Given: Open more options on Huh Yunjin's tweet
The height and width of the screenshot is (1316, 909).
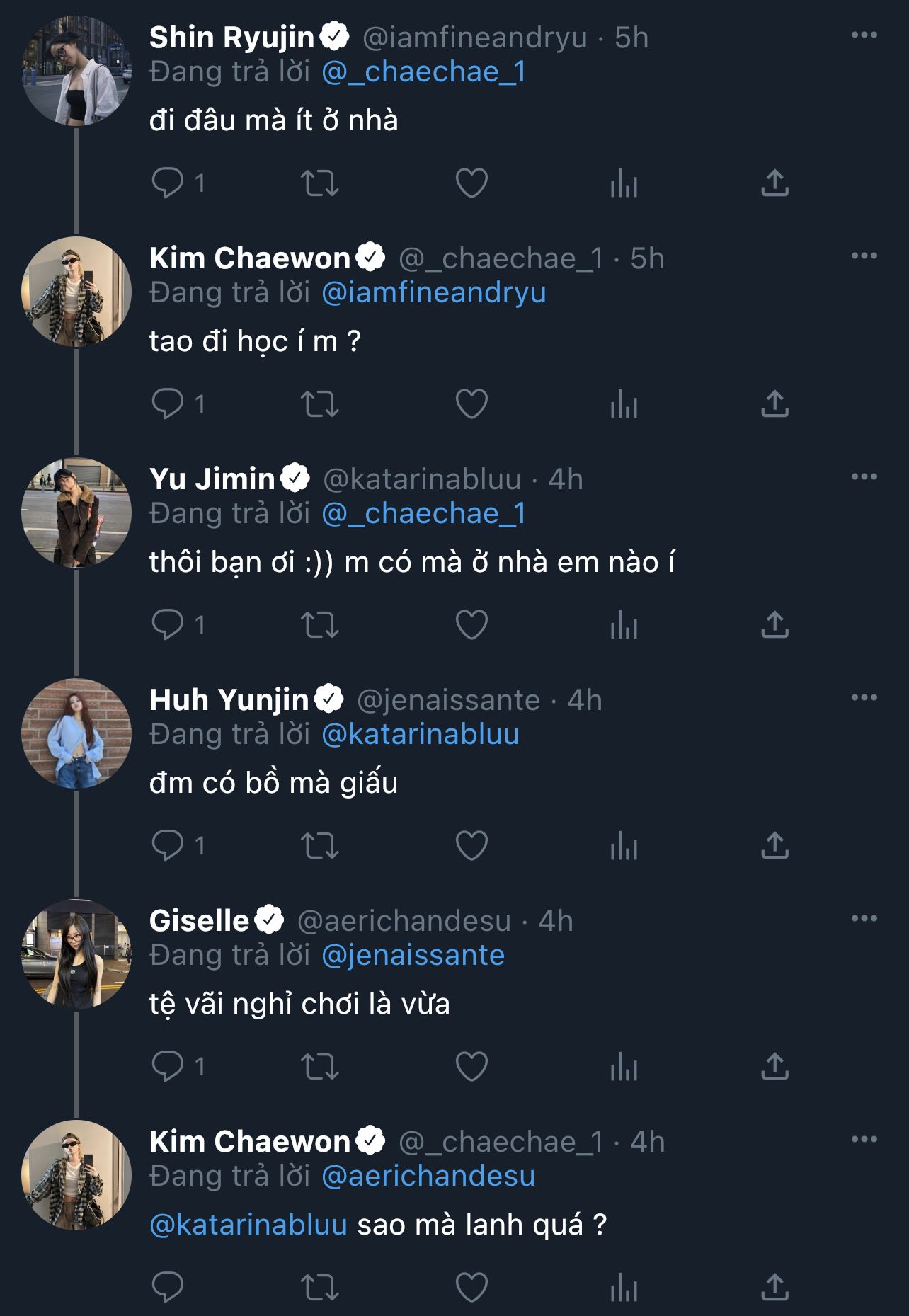Looking at the screenshot, I should (864, 698).
